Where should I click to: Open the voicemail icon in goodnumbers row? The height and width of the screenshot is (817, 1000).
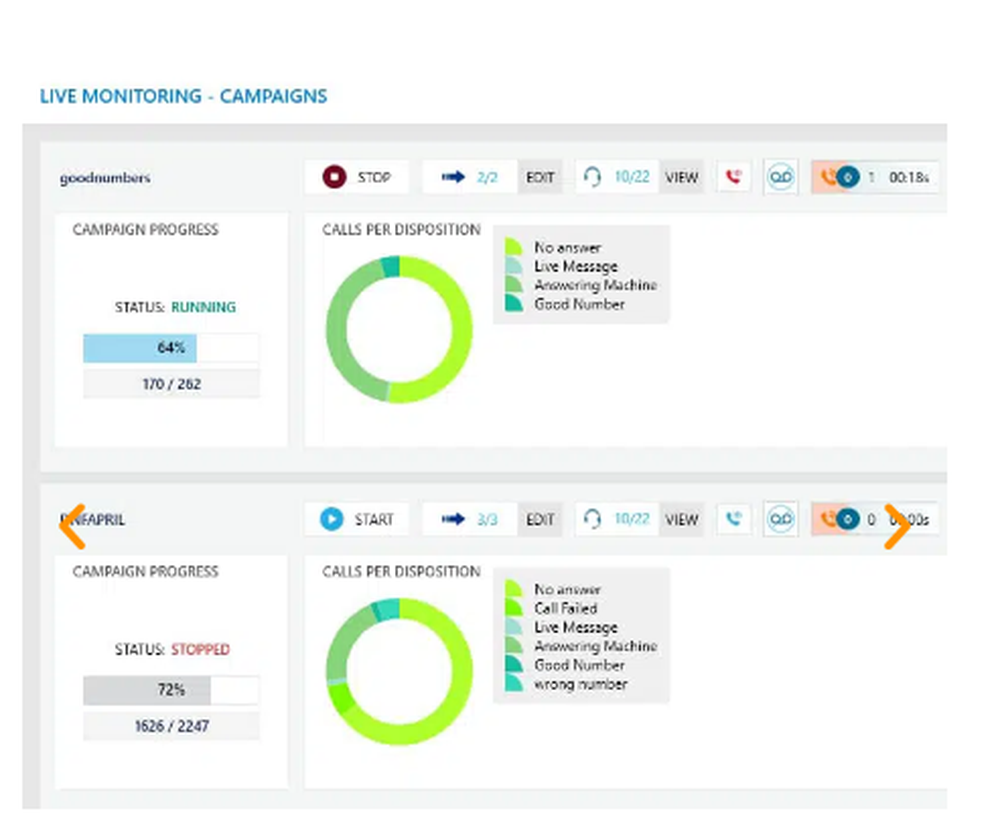pyautogui.click(x=781, y=177)
